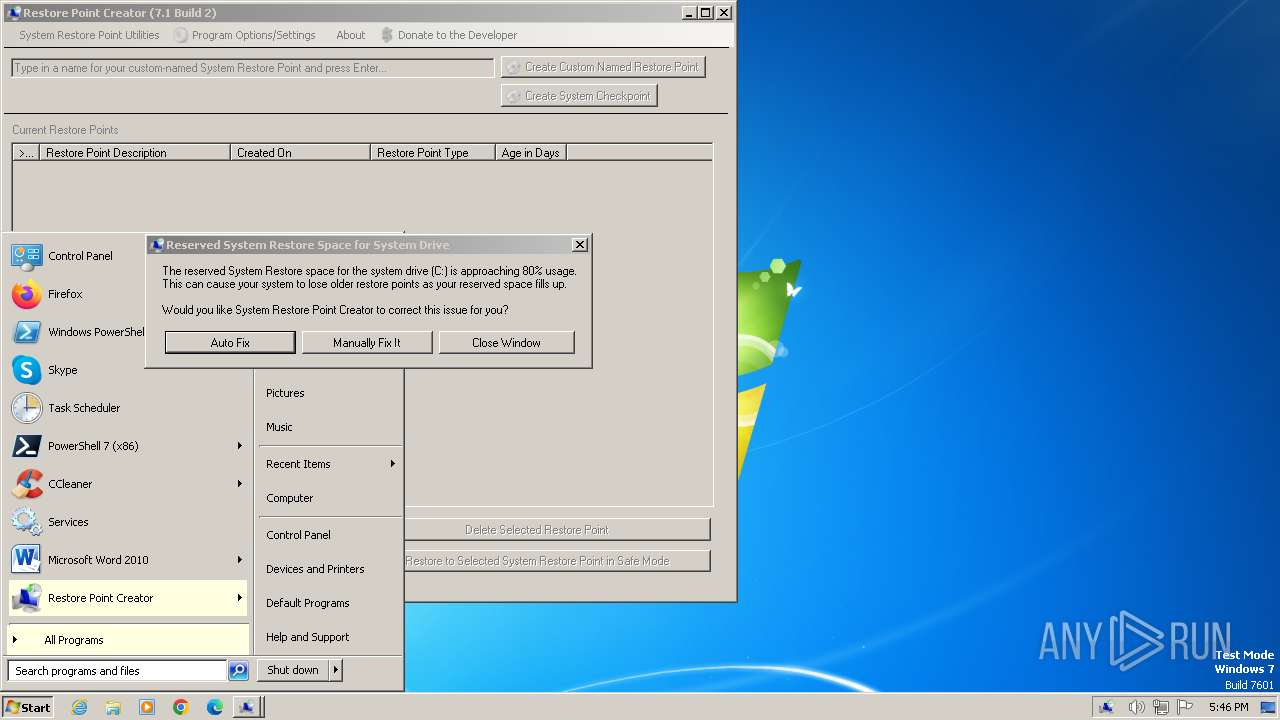Click Create System Checkpoint button
Viewport: 1280px width, 720px height.
point(579,96)
